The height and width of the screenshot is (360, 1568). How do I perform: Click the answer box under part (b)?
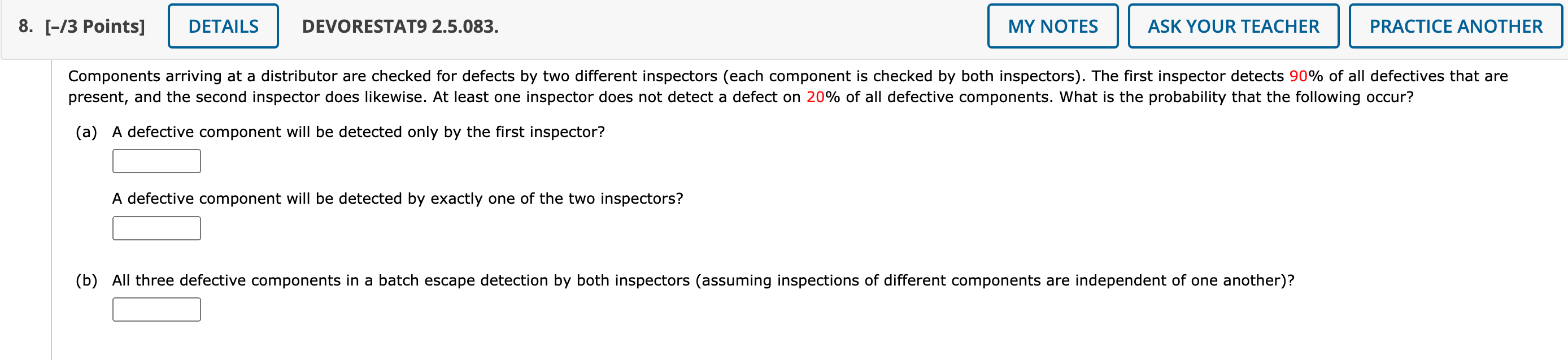(x=156, y=309)
